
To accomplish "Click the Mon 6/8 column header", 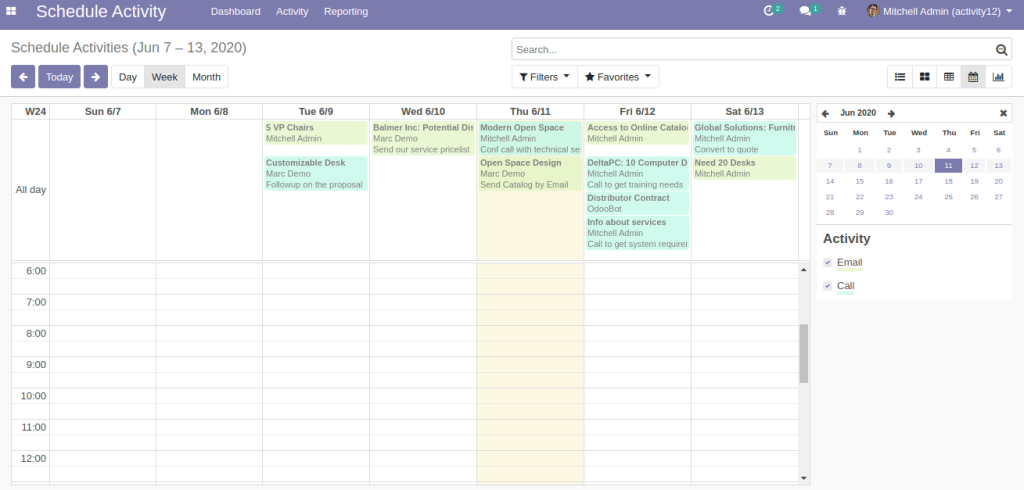I will tap(210, 112).
